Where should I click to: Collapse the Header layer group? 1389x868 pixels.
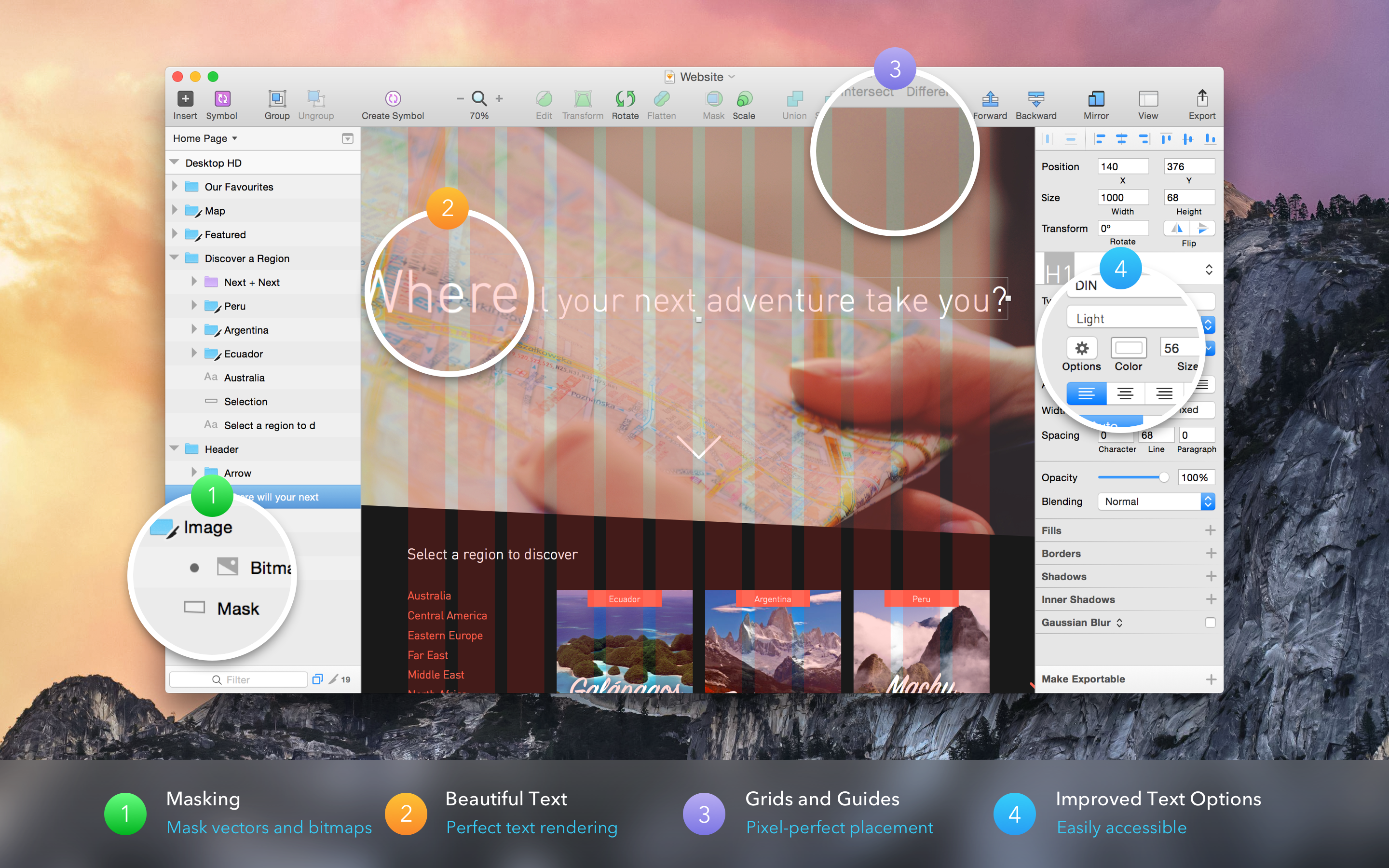point(175,448)
